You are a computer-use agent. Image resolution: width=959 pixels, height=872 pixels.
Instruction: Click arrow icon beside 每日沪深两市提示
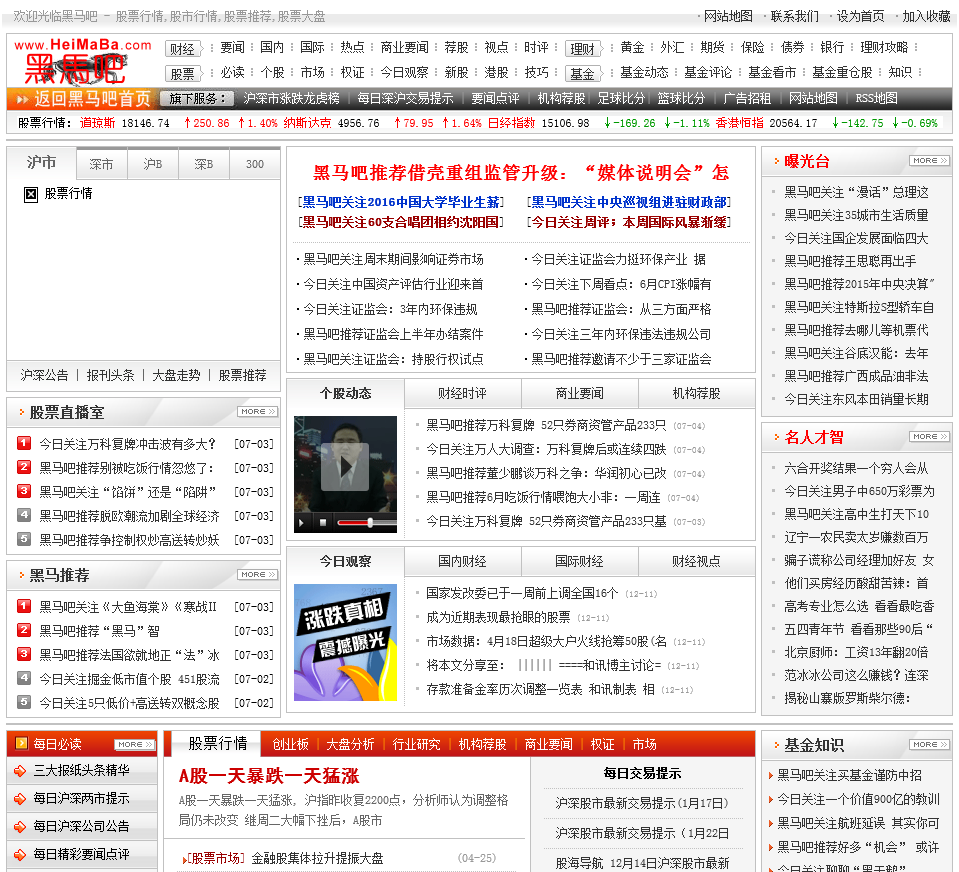click(x=20, y=799)
